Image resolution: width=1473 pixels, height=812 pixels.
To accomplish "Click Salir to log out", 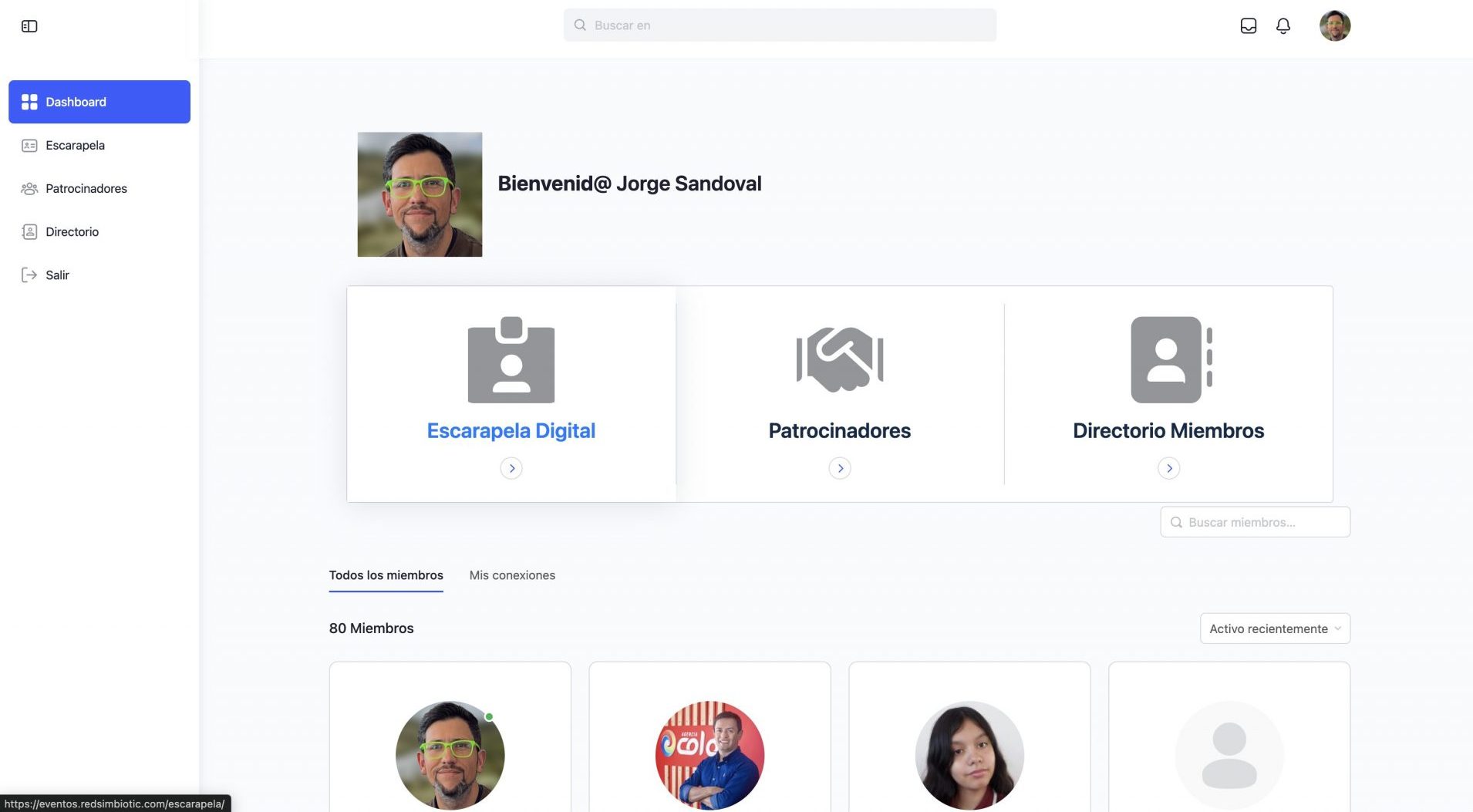I will pos(57,275).
